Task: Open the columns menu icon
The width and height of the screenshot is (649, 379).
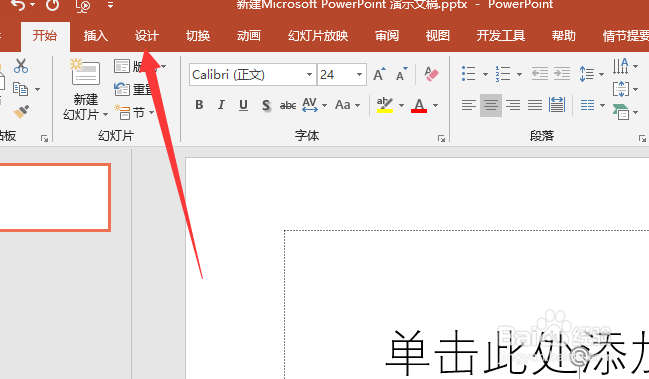Action: point(587,105)
